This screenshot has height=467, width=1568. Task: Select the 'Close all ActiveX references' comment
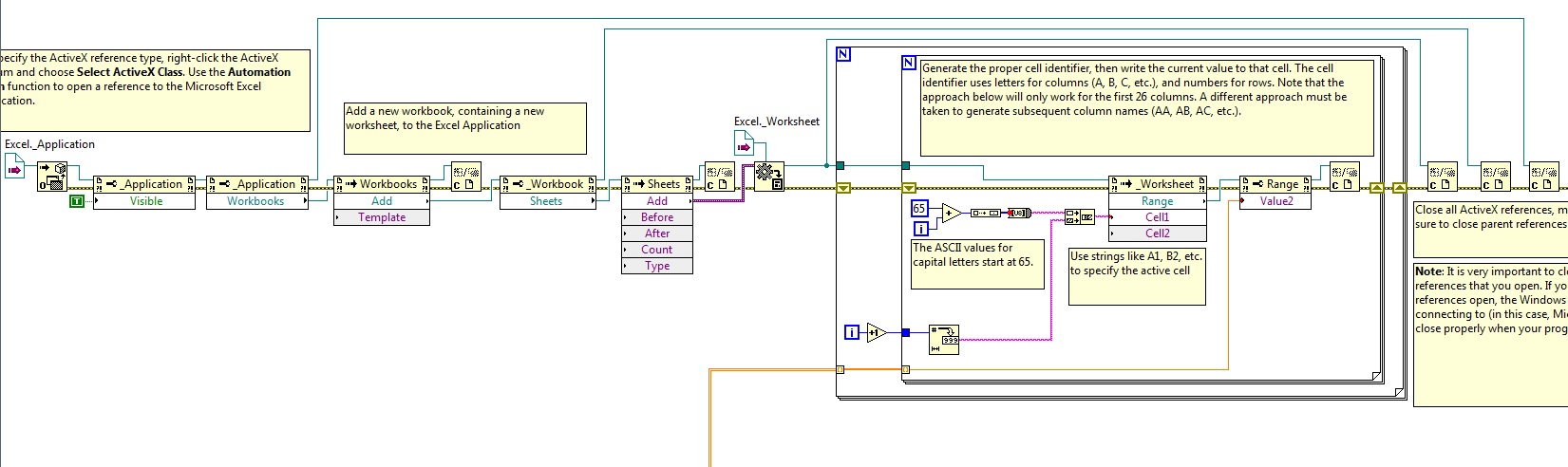1490,229
